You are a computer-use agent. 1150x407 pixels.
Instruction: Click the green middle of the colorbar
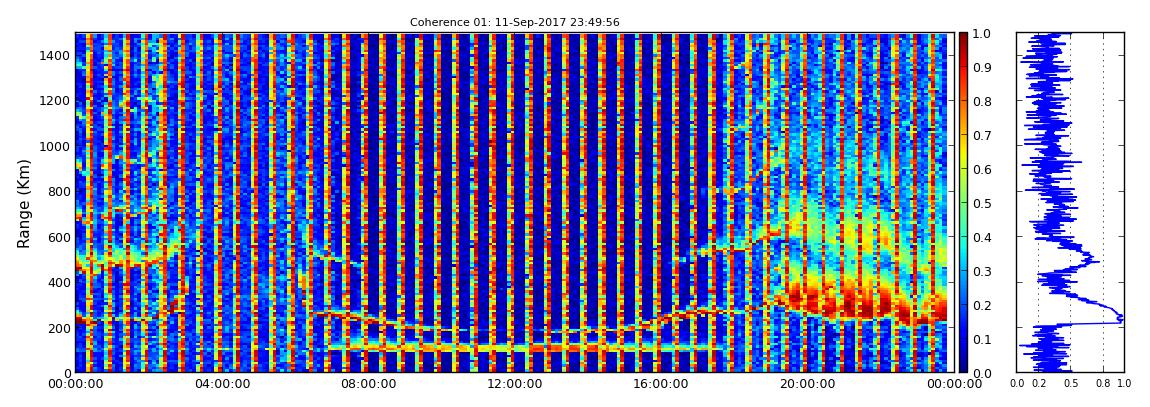point(963,203)
